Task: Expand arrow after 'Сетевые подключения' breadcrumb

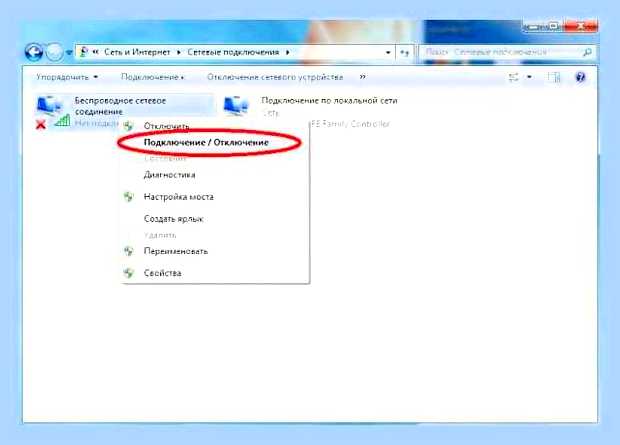Action: click(287, 52)
